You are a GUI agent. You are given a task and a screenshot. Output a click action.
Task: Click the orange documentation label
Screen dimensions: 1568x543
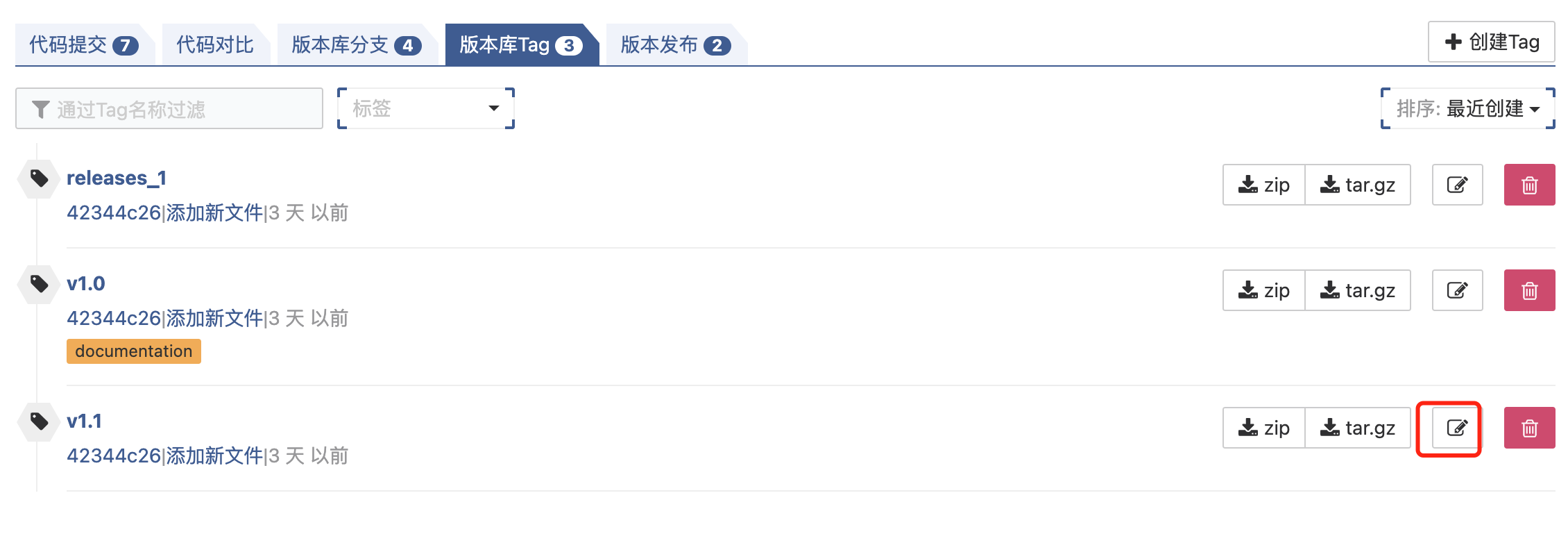pyautogui.click(x=133, y=351)
